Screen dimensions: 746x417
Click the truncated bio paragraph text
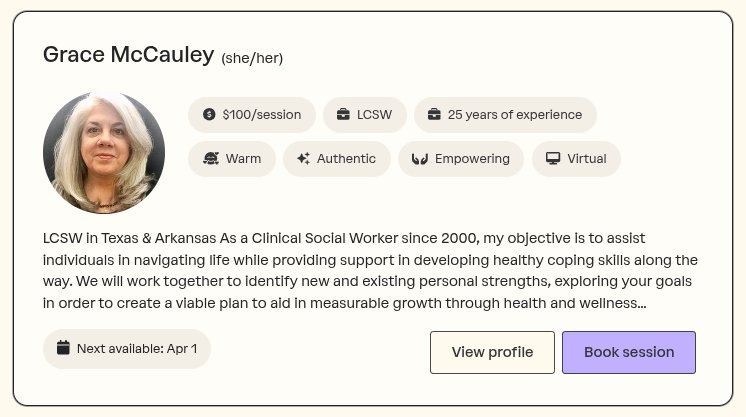[x=368, y=271]
